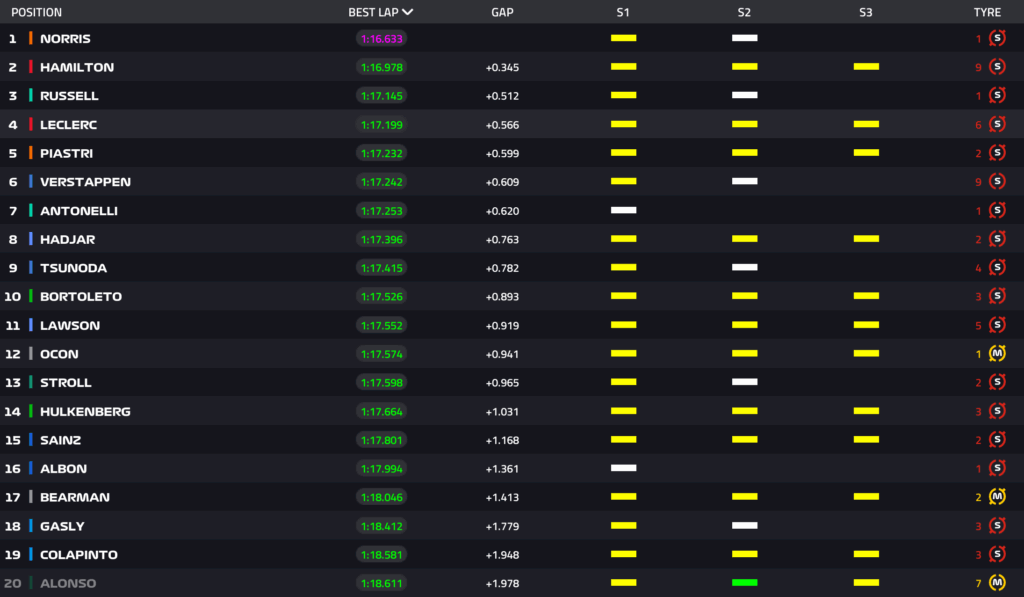1024x597 pixels.
Task: Click Colapinto's soft tyre icon
Action: point(996,554)
